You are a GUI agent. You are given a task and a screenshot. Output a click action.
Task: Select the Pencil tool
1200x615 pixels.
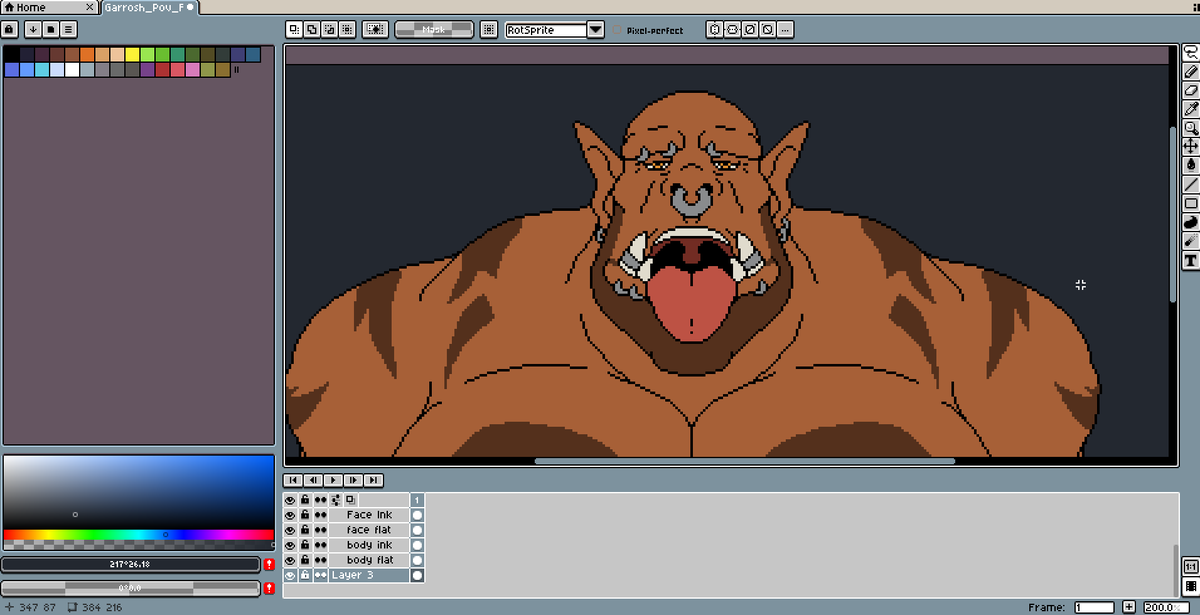coord(1191,72)
